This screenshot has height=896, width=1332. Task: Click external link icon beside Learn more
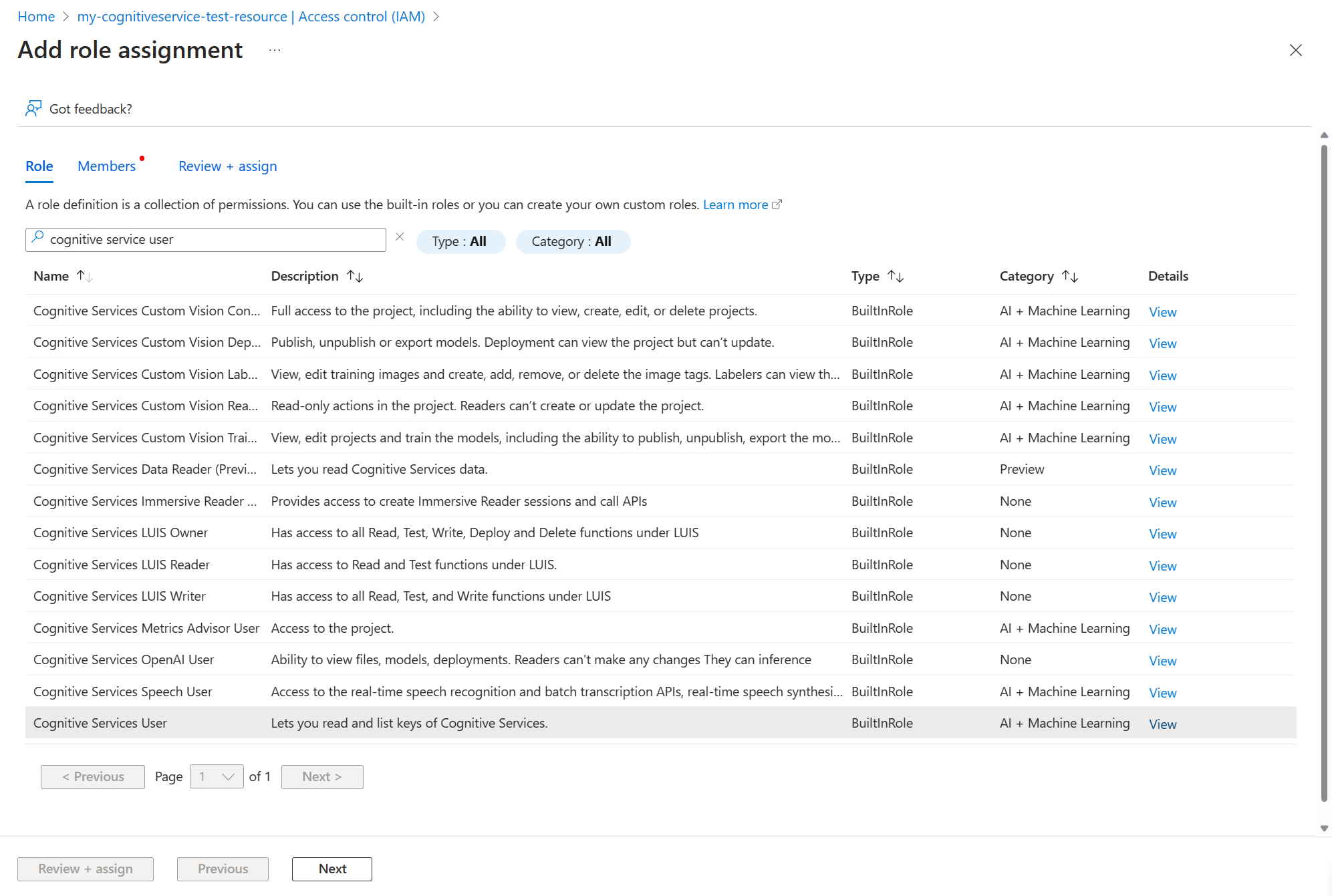tap(777, 204)
